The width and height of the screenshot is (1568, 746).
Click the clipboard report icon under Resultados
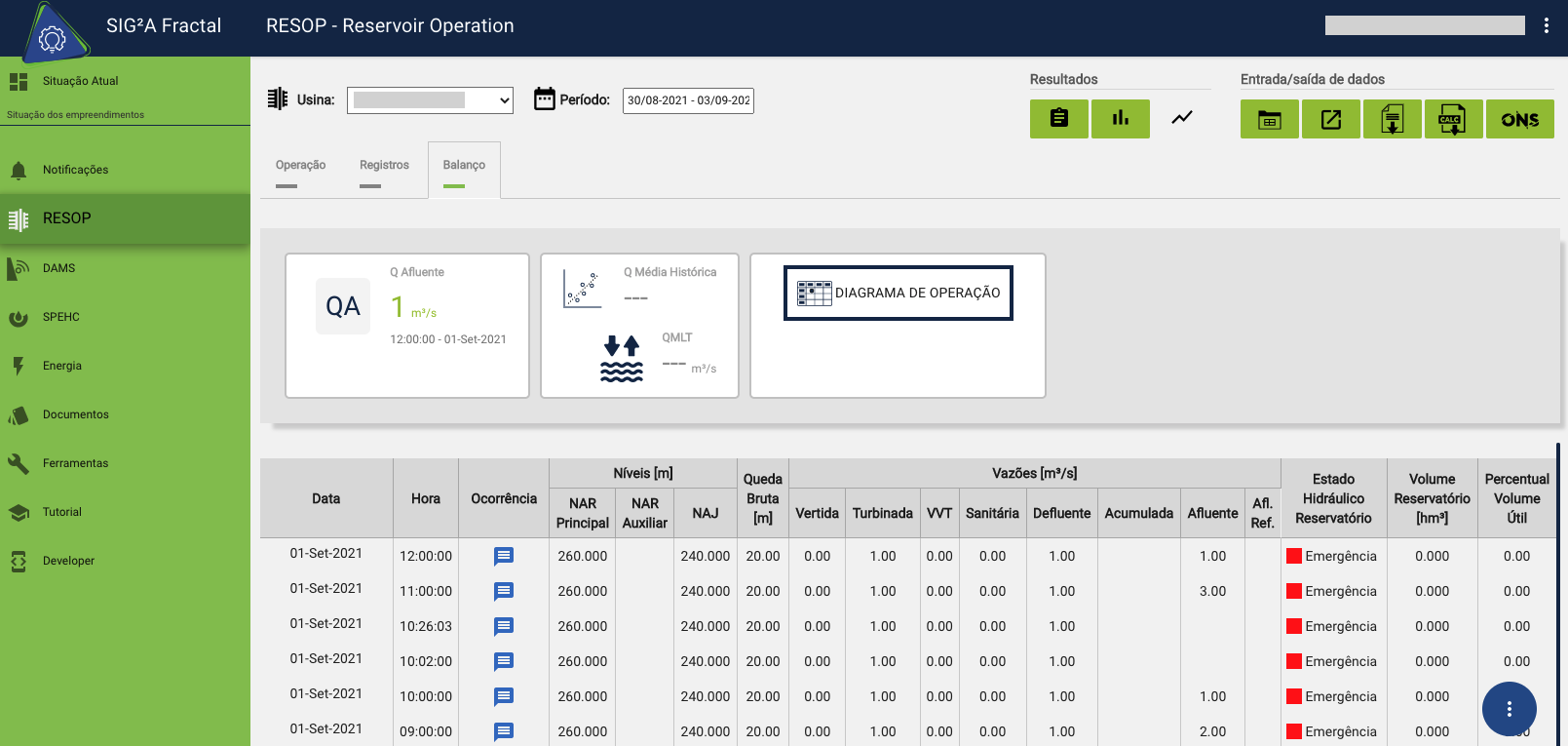click(1058, 119)
